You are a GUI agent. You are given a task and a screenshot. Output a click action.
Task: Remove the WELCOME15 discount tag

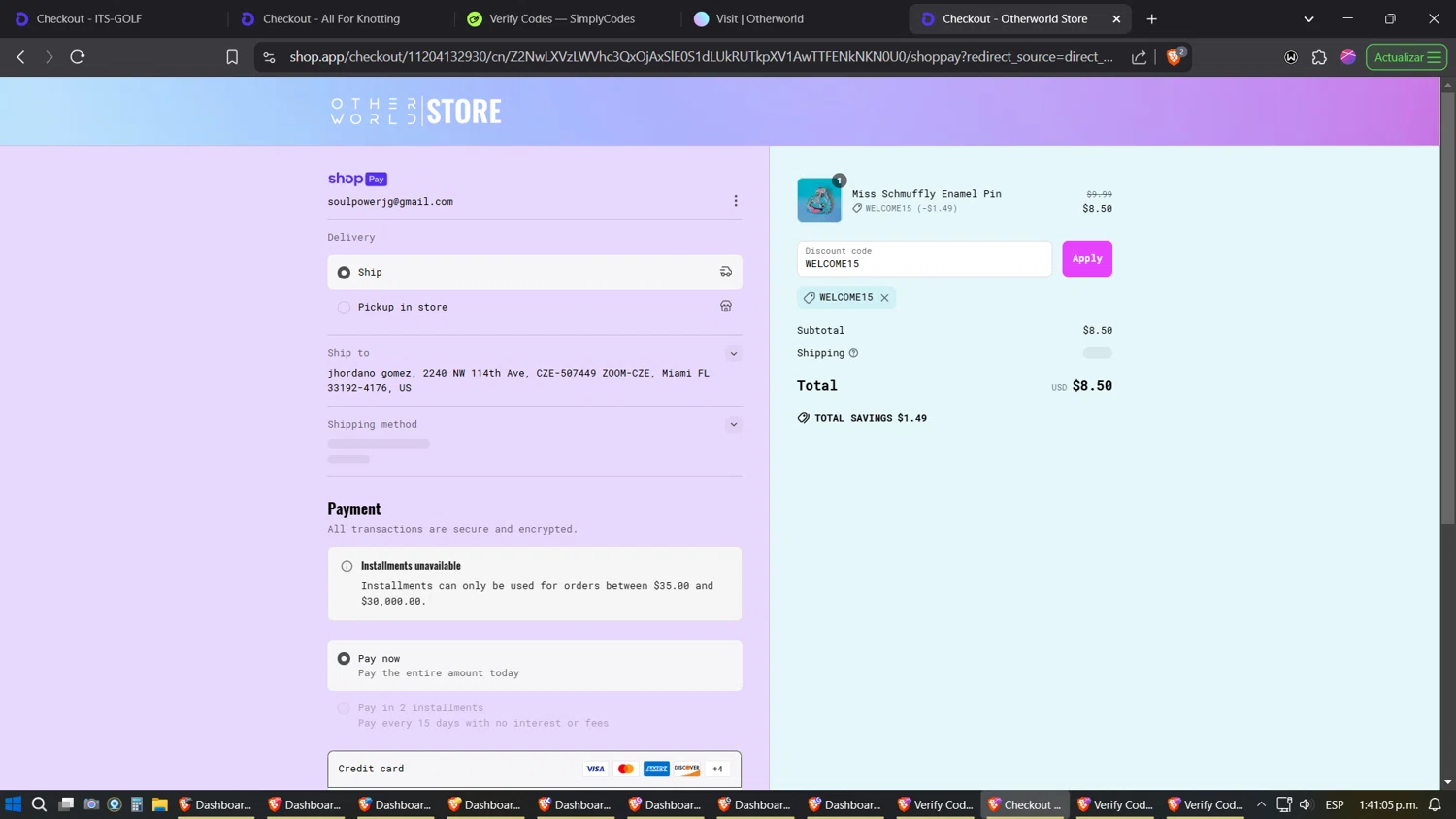[x=884, y=298]
